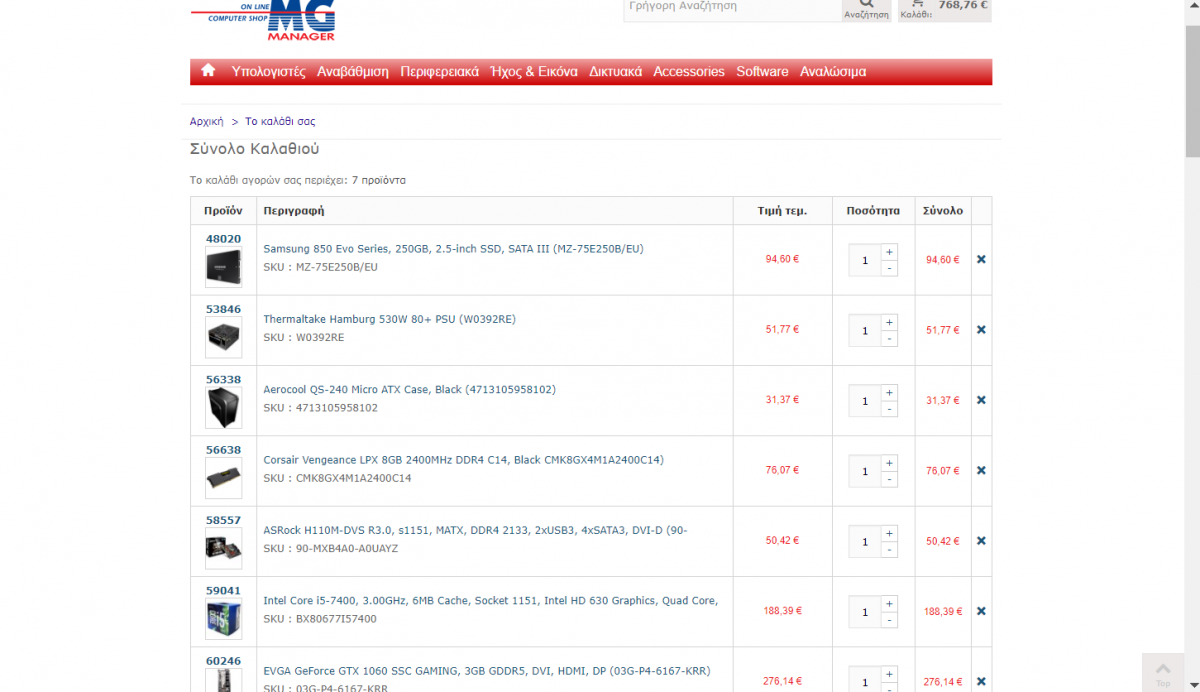Open the Ήχος & Εικόνα menu
Image resolution: width=1200 pixels, height=692 pixels.
pos(534,72)
